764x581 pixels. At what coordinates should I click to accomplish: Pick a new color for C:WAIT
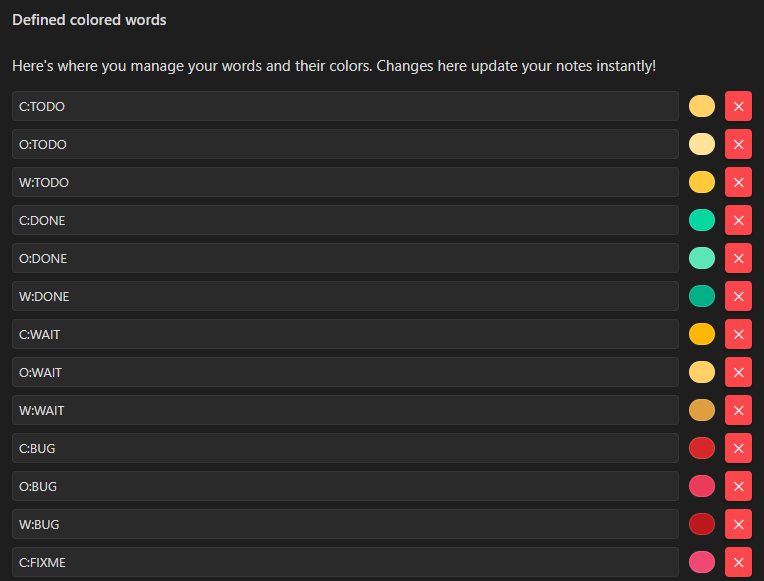click(x=702, y=334)
